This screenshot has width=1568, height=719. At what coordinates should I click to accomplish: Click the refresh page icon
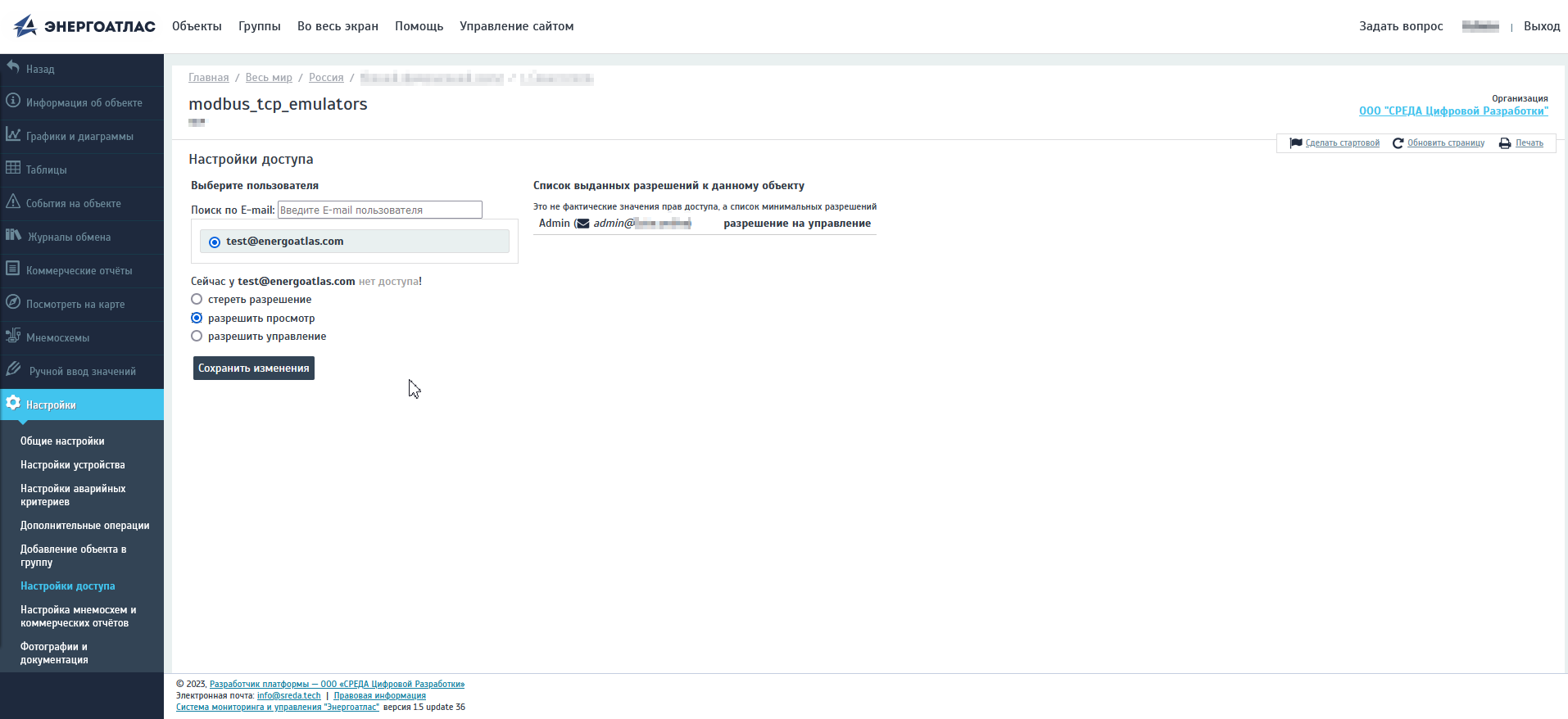pyautogui.click(x=1398, y=143)
